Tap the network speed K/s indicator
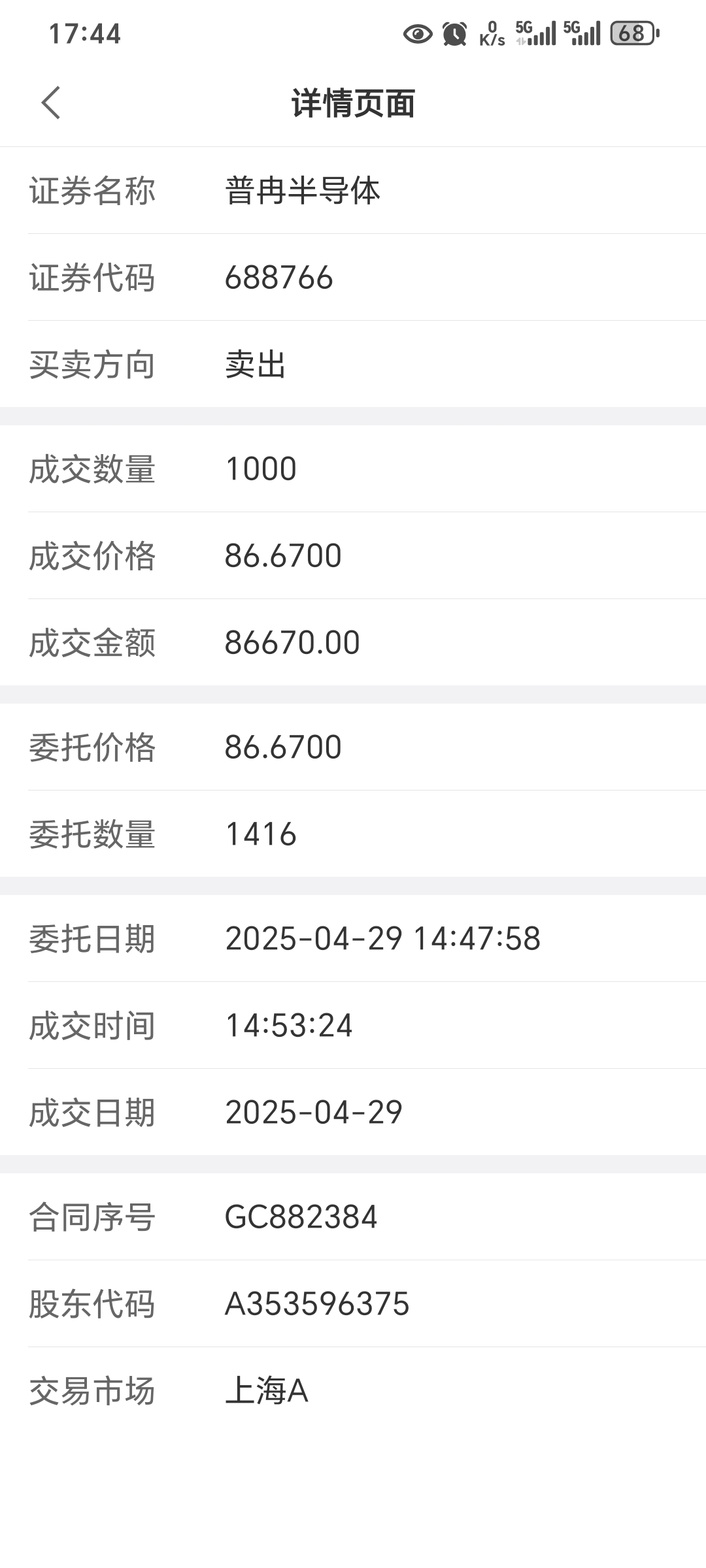The height and width of the screenshot is (1568, 706). [x=492, y=34]
